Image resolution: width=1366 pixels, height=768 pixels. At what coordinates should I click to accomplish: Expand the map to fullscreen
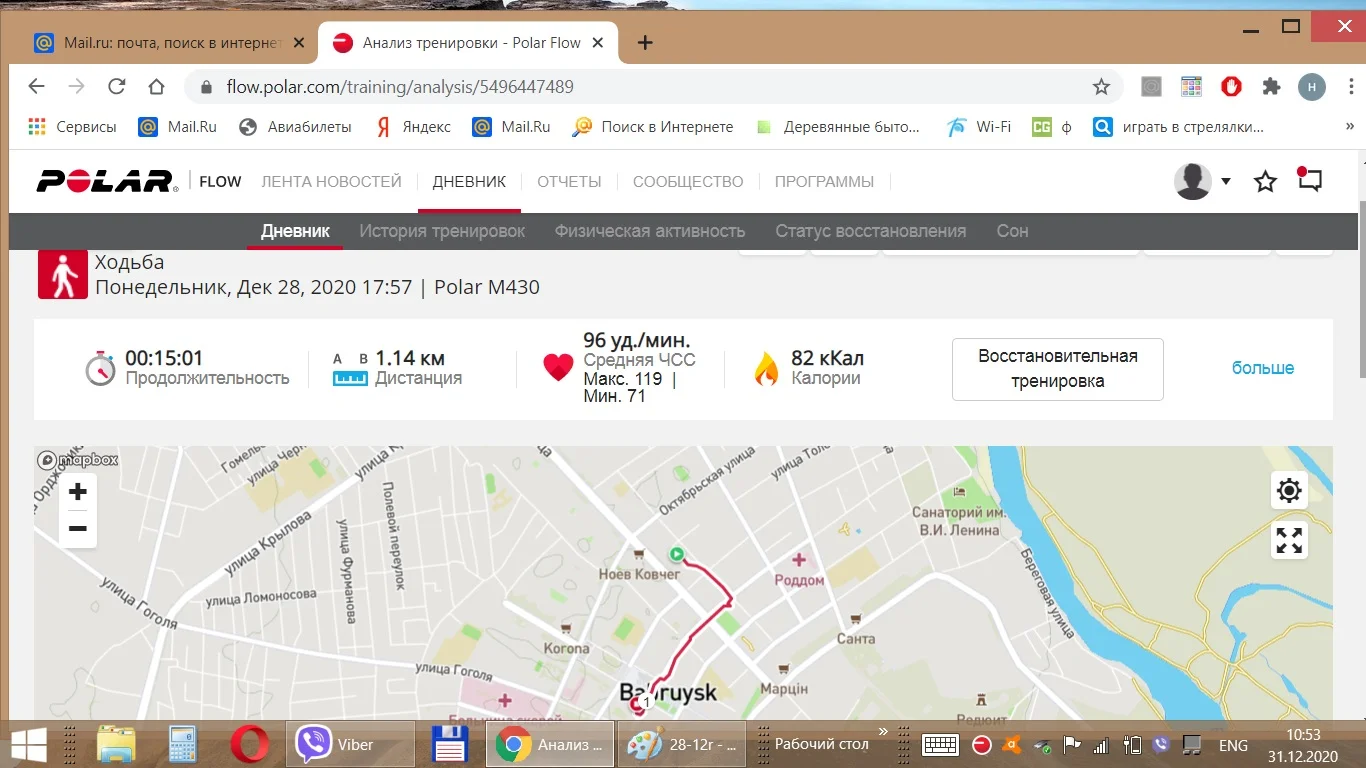[1289, 541]
